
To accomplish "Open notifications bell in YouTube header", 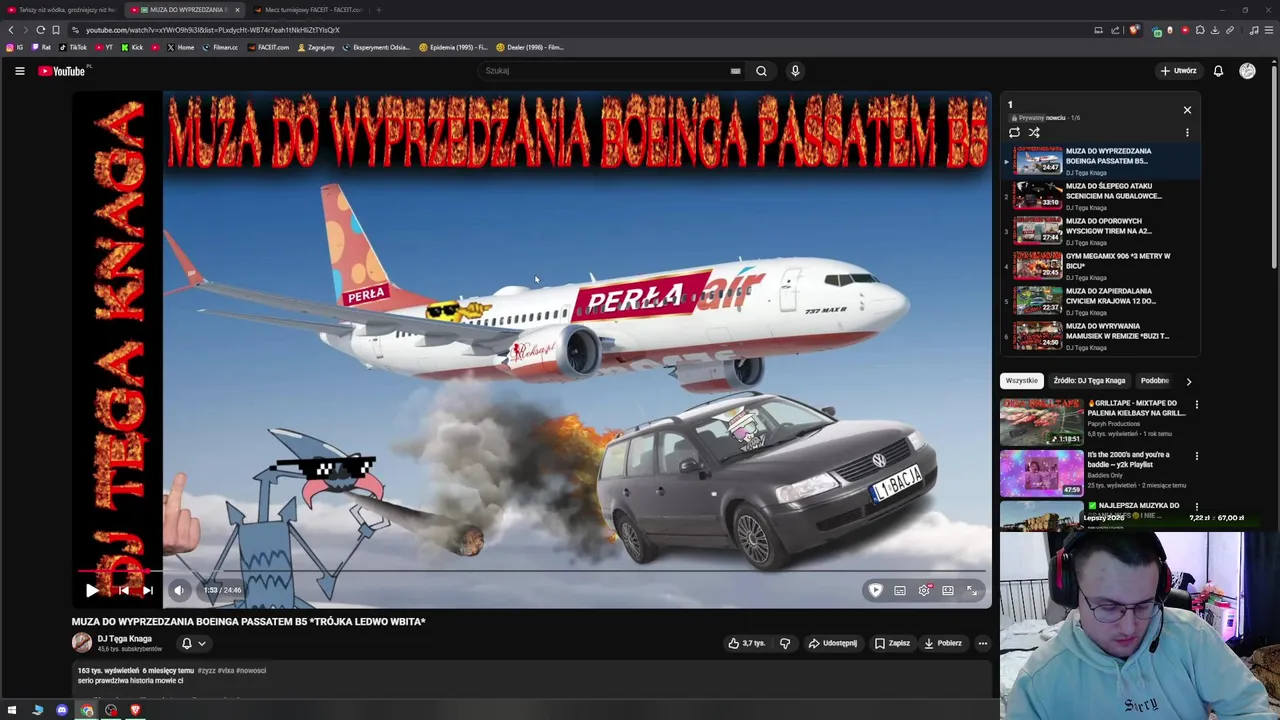I will (x=1218, y=71).
